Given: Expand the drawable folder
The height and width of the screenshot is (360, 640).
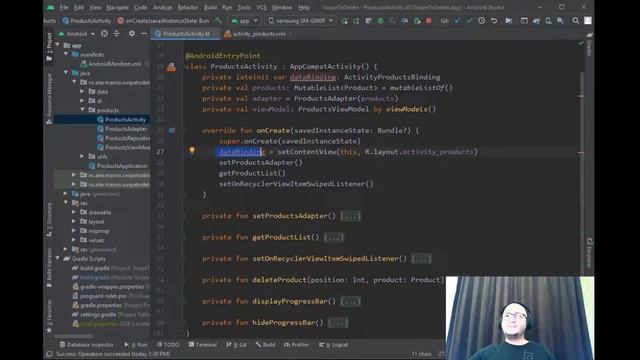Looking at the screenshot, I should [x=74, y=212].
